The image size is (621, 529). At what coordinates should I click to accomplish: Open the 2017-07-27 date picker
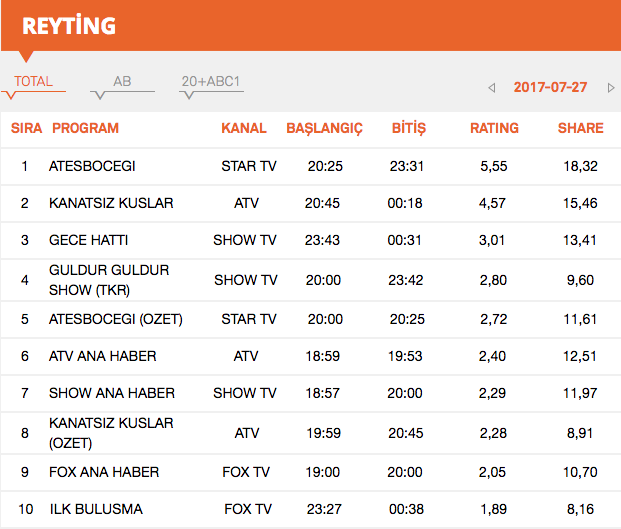coord(550,87)
